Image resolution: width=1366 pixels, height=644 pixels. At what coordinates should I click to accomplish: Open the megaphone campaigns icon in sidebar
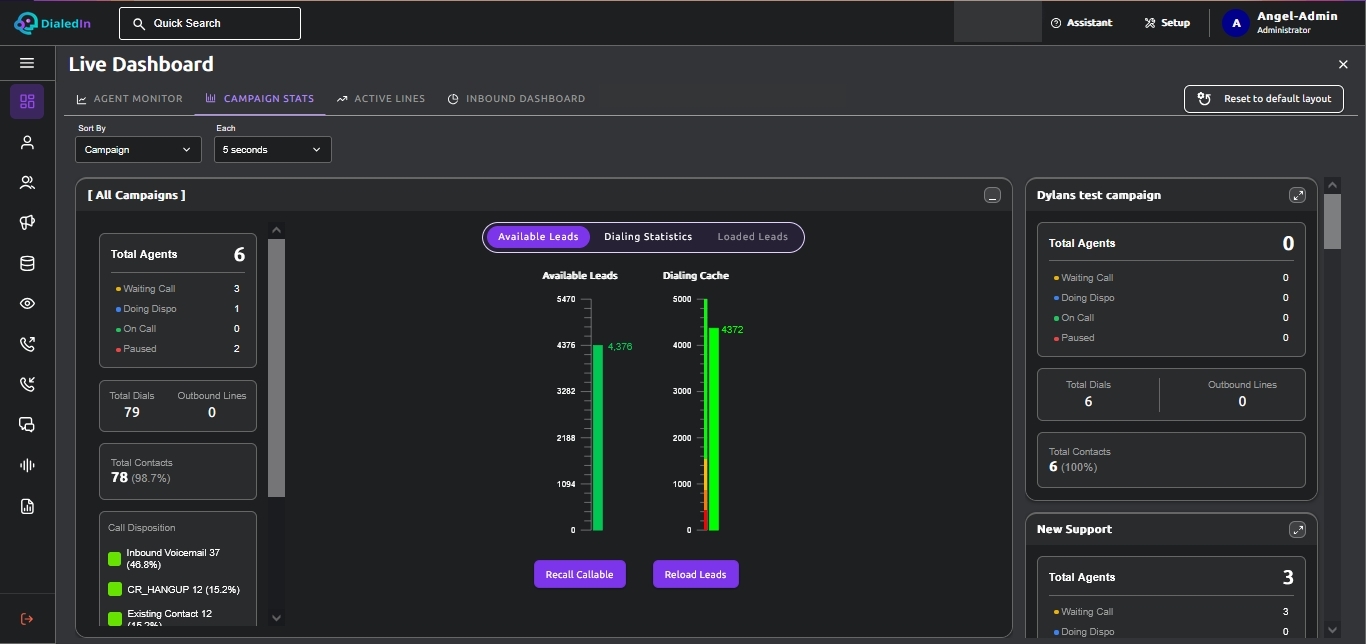click(x=27, y=223)
